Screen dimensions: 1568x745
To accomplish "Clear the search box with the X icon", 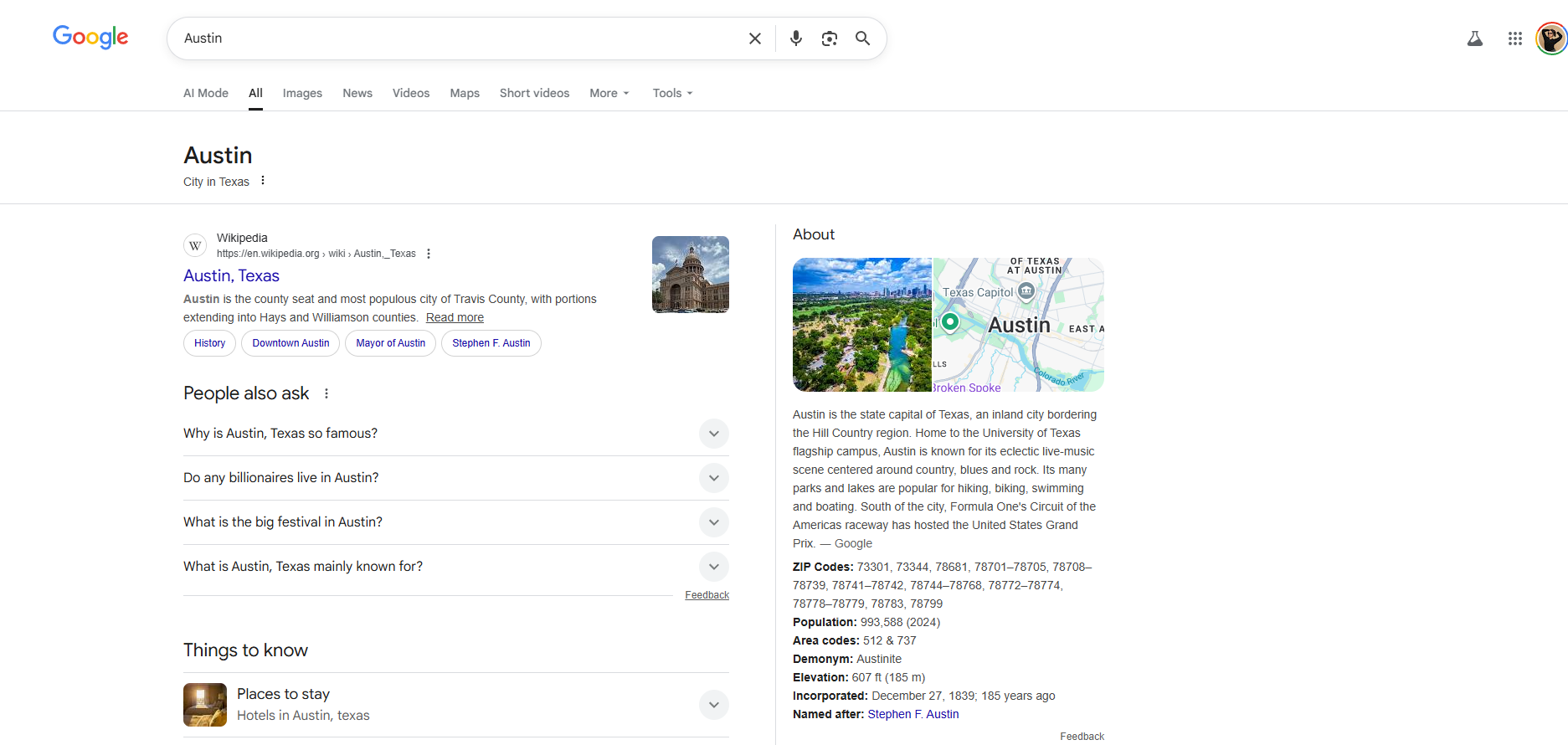I will tap(754, 39).
